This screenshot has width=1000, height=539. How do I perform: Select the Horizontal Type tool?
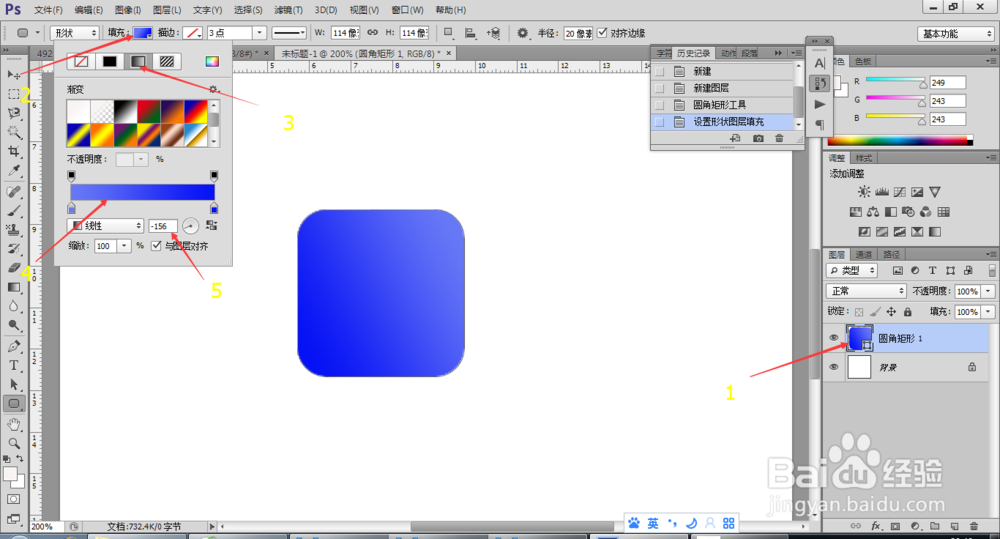(13, 365)
